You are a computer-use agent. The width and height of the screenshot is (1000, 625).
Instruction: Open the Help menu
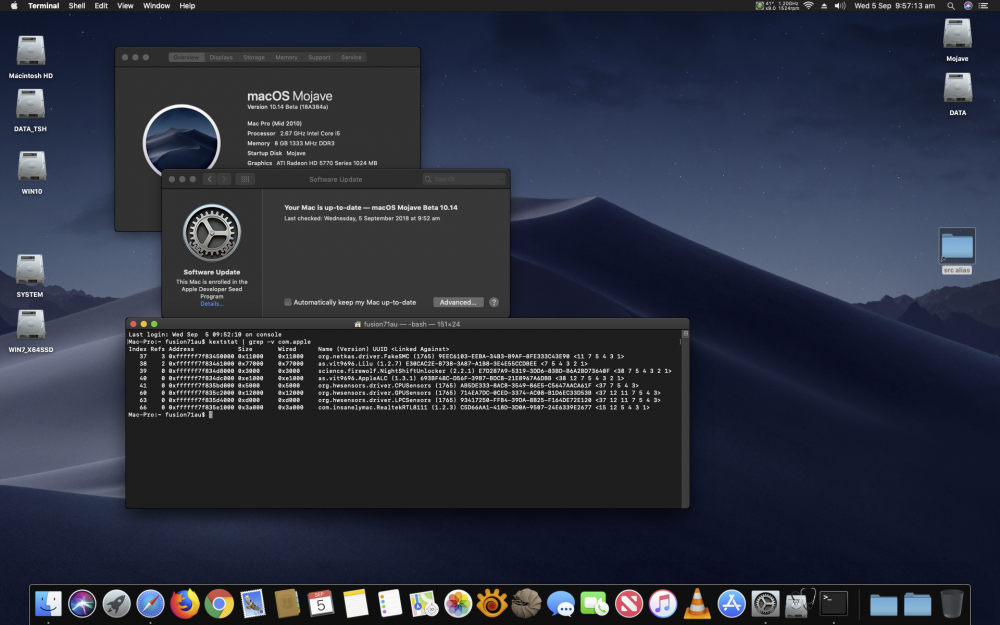tap(187, 6)
